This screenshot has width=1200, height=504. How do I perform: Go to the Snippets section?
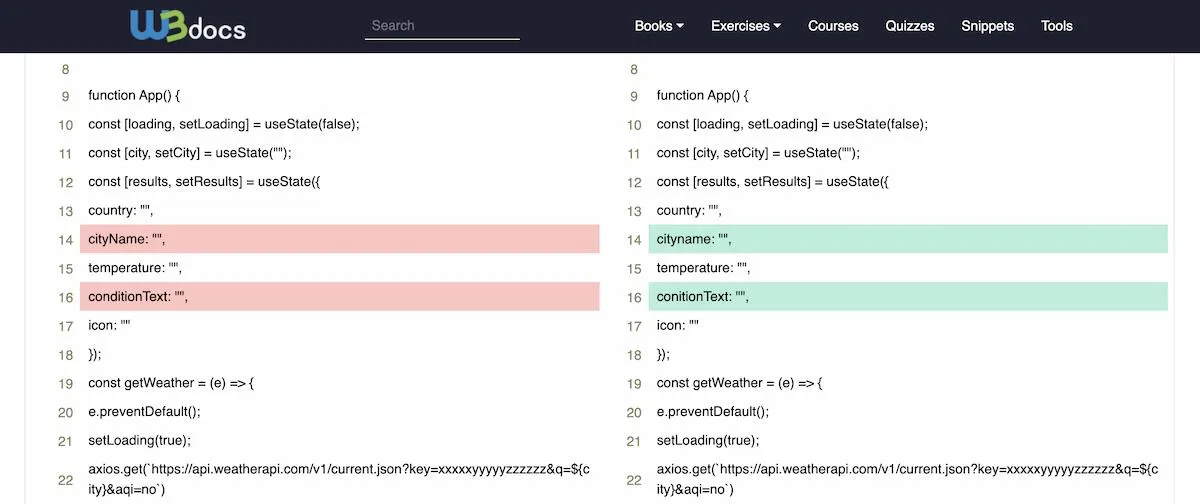point(987,26)
